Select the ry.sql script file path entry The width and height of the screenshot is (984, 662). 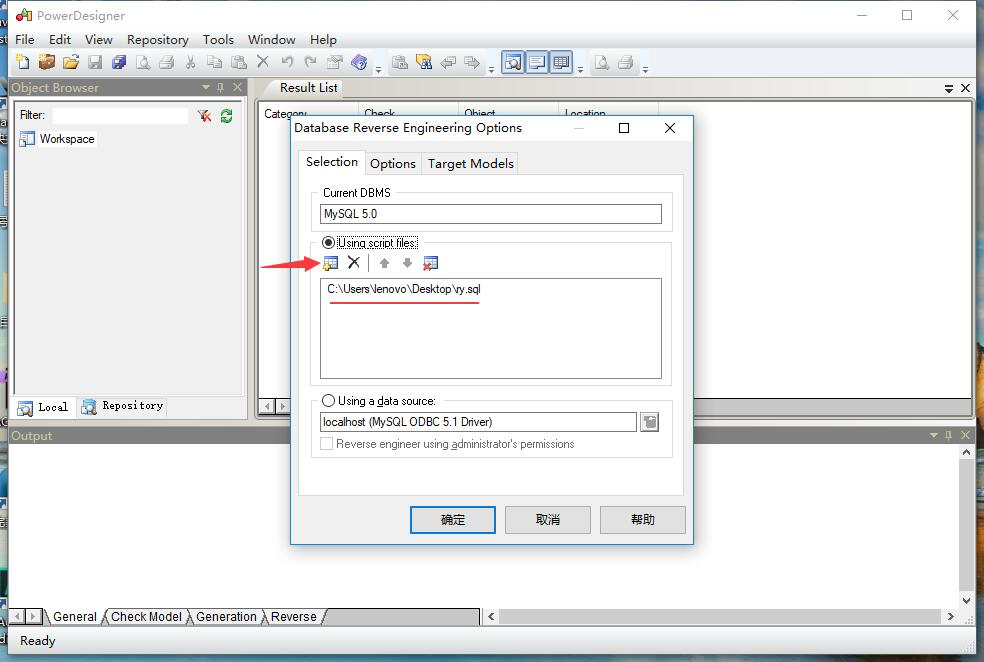pyautogui.click(x=404, y=289)
